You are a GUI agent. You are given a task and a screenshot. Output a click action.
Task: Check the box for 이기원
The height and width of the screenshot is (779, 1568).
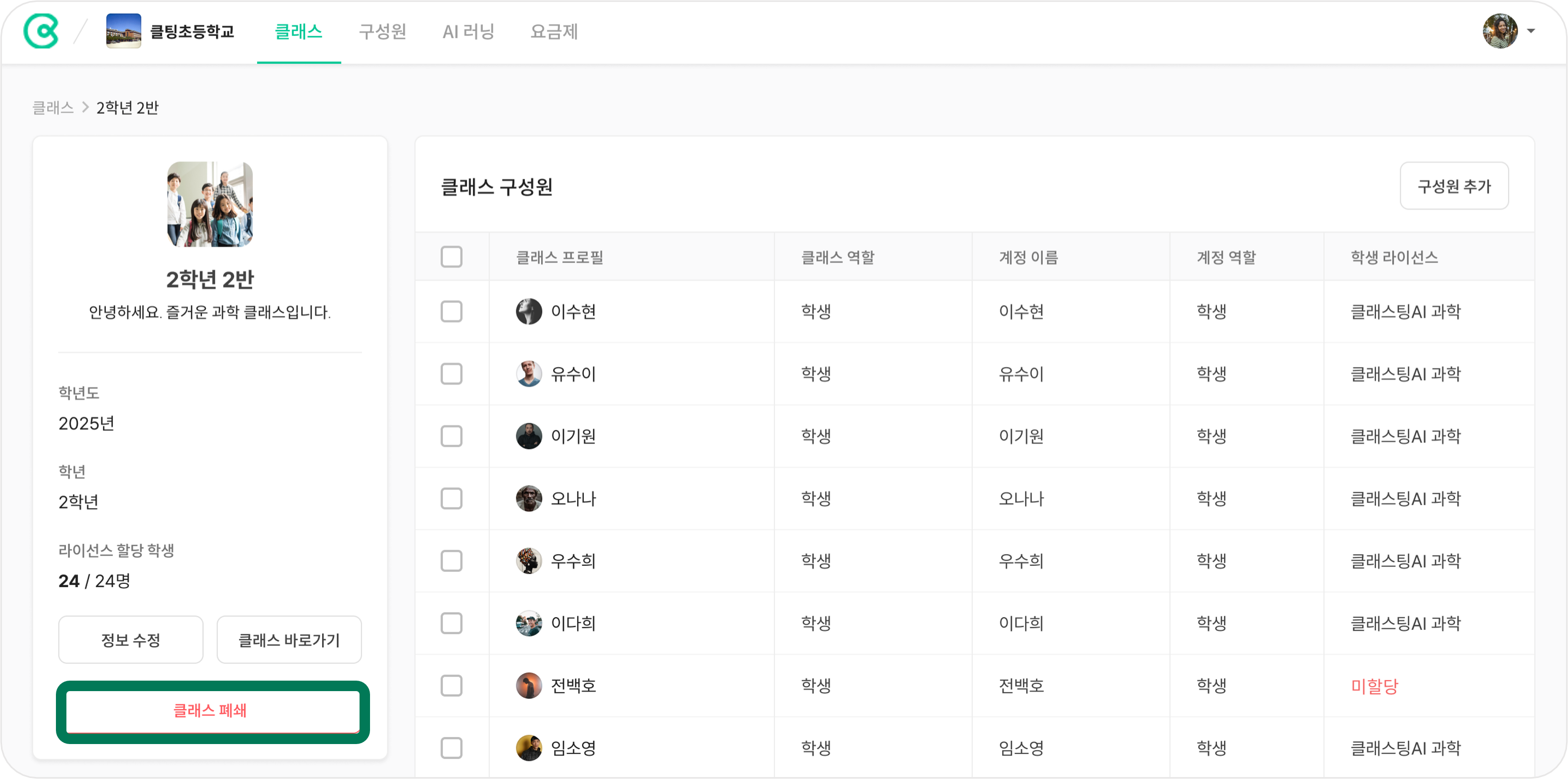[x=451, y=436]
